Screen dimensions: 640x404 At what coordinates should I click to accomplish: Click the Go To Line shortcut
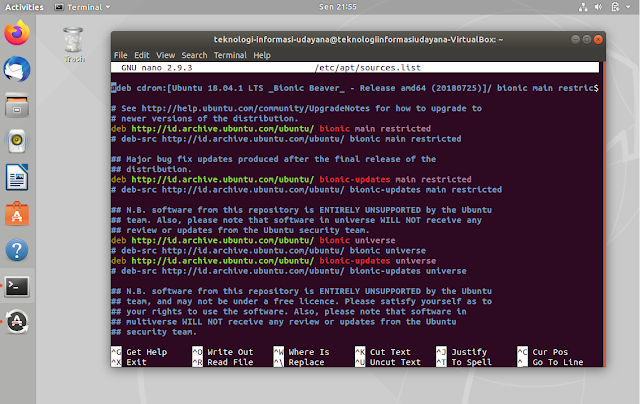(550, 362)
